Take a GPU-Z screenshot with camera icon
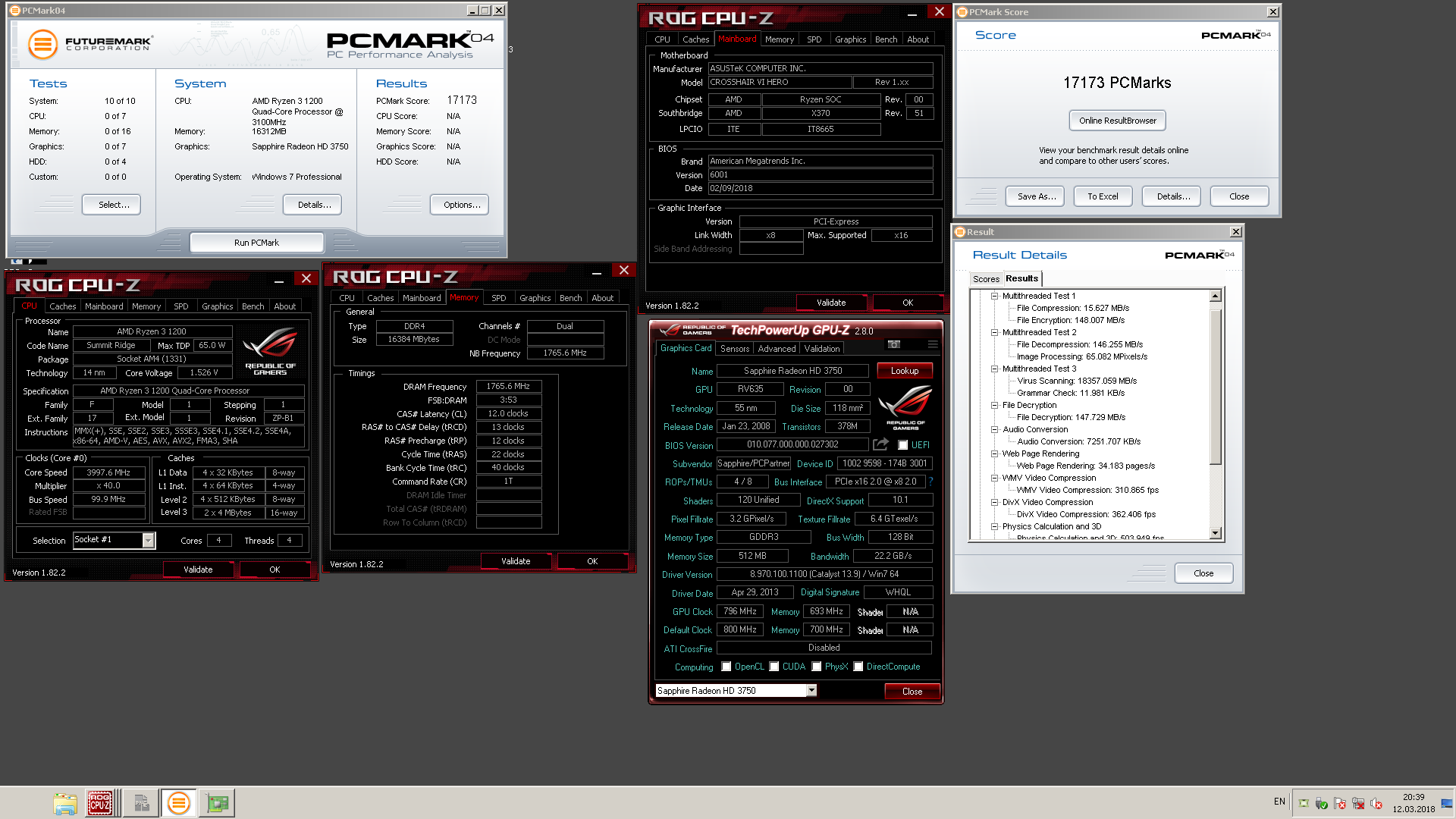 click(x=894, y=345)
